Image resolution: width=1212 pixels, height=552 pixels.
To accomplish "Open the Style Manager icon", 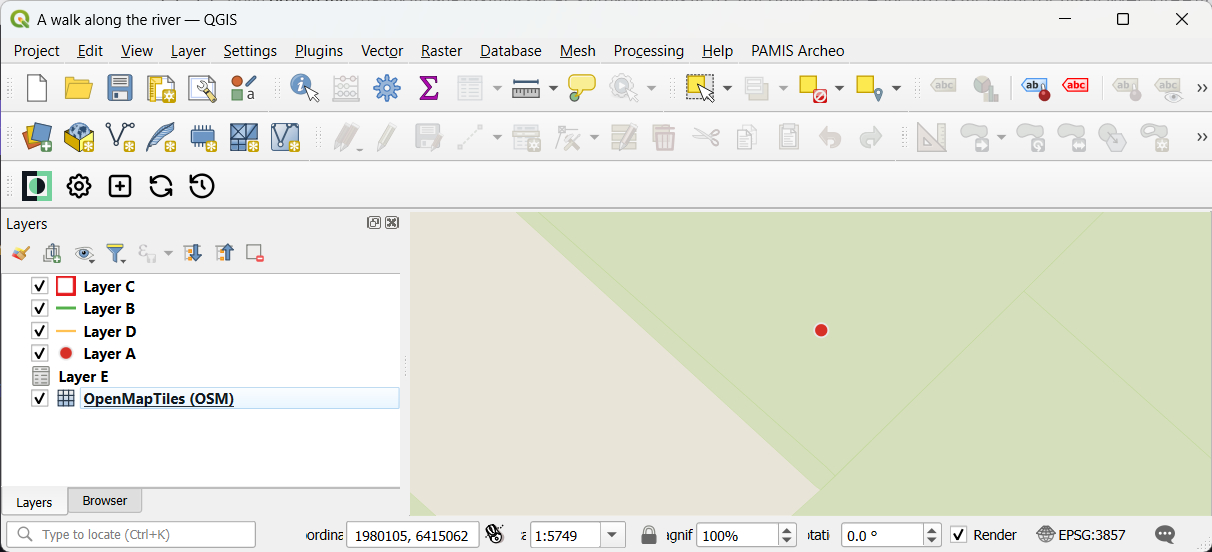I will click(243, 88).
